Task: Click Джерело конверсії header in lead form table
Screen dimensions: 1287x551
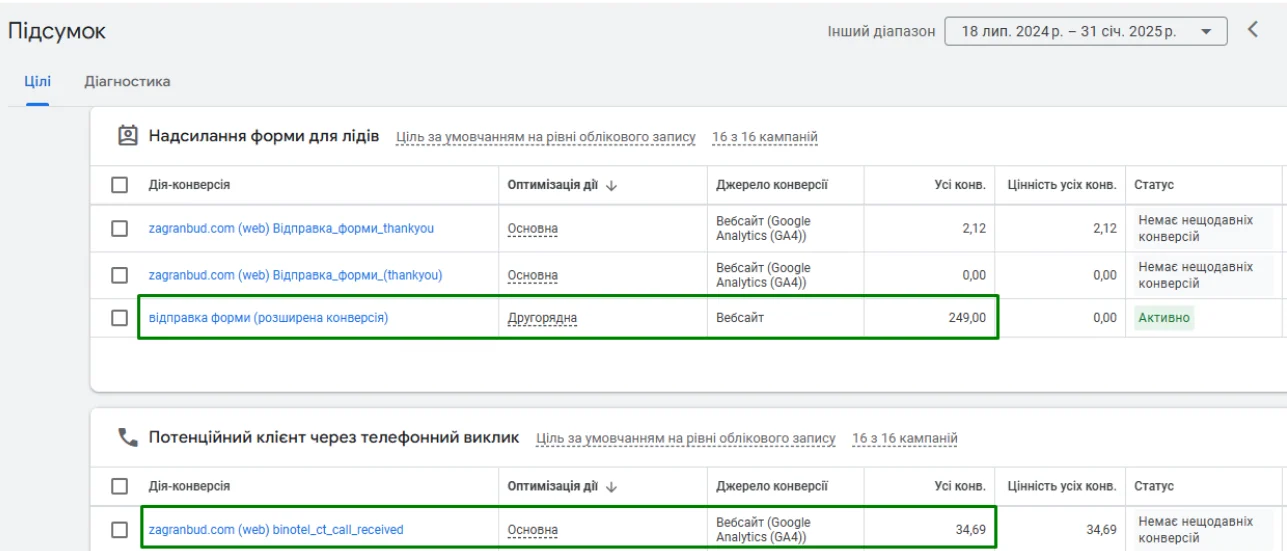Action: (x=772, y=185)
